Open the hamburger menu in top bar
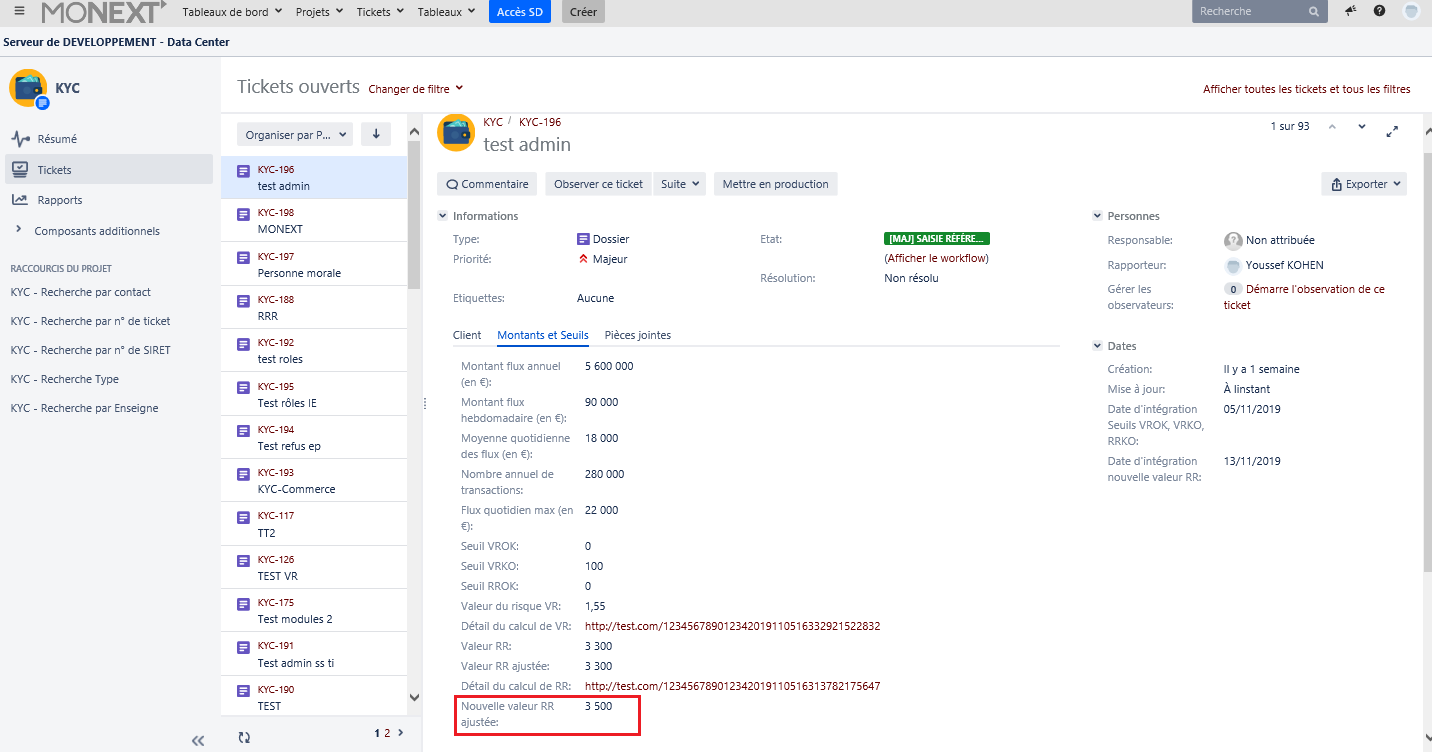Image resolution: width=1432 pixels, height=752 pixels. [x=19, y=11]
